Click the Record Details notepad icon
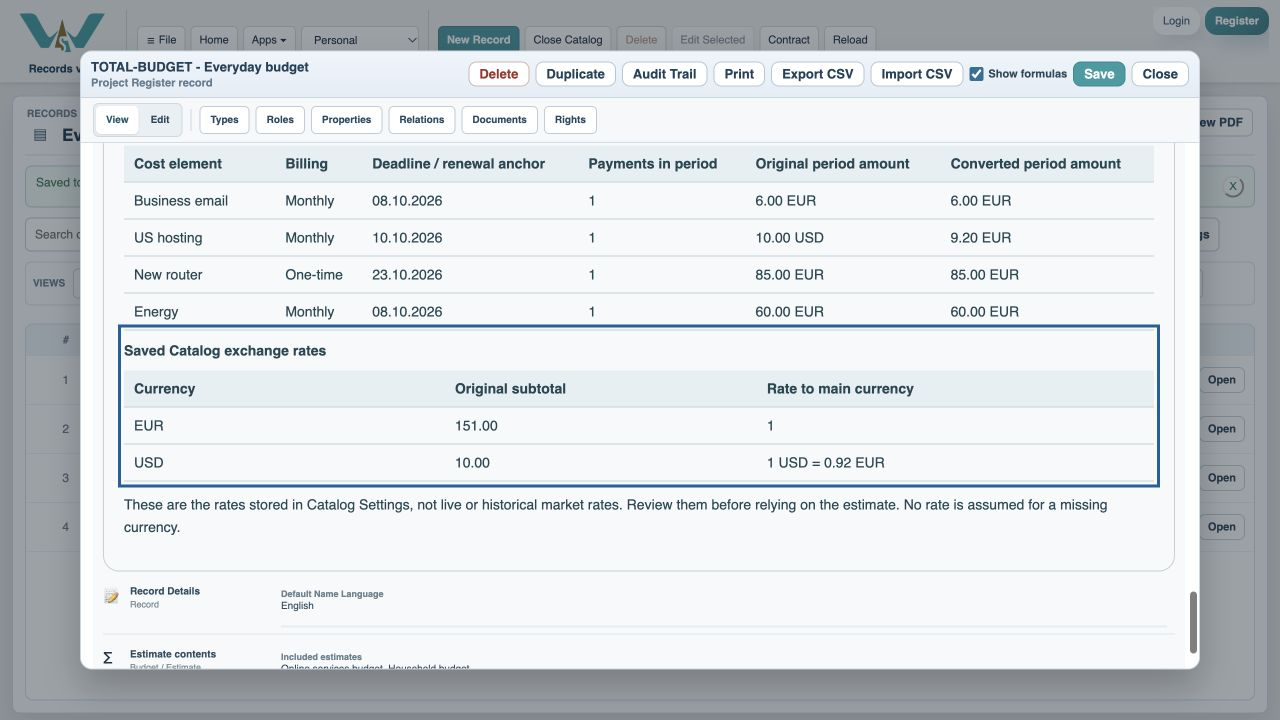This screenshot has height=720, width=1280. 112,597
